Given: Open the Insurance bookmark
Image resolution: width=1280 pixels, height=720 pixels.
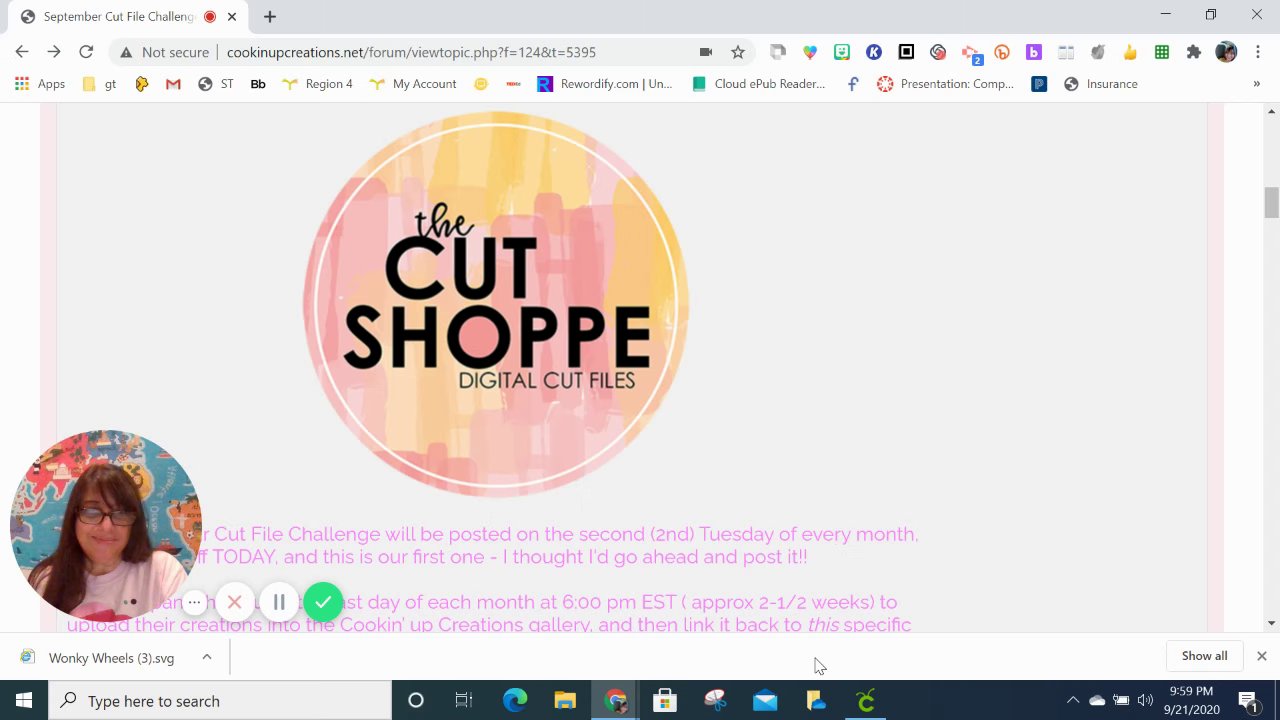Looking at the screenshot, I should coord(1101,84).
